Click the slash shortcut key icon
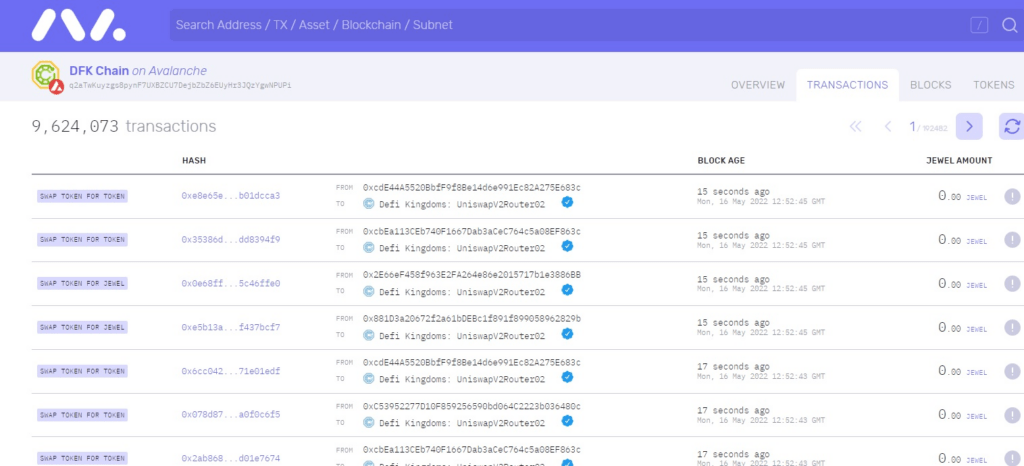Viewport: 1024px width, 466px height. pyautogui.click(x=979, y=25)
